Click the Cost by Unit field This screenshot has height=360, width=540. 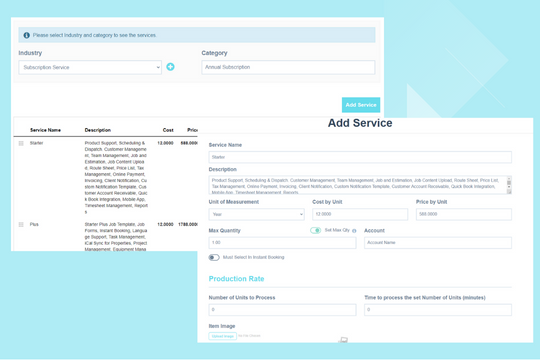coord(360,214)
